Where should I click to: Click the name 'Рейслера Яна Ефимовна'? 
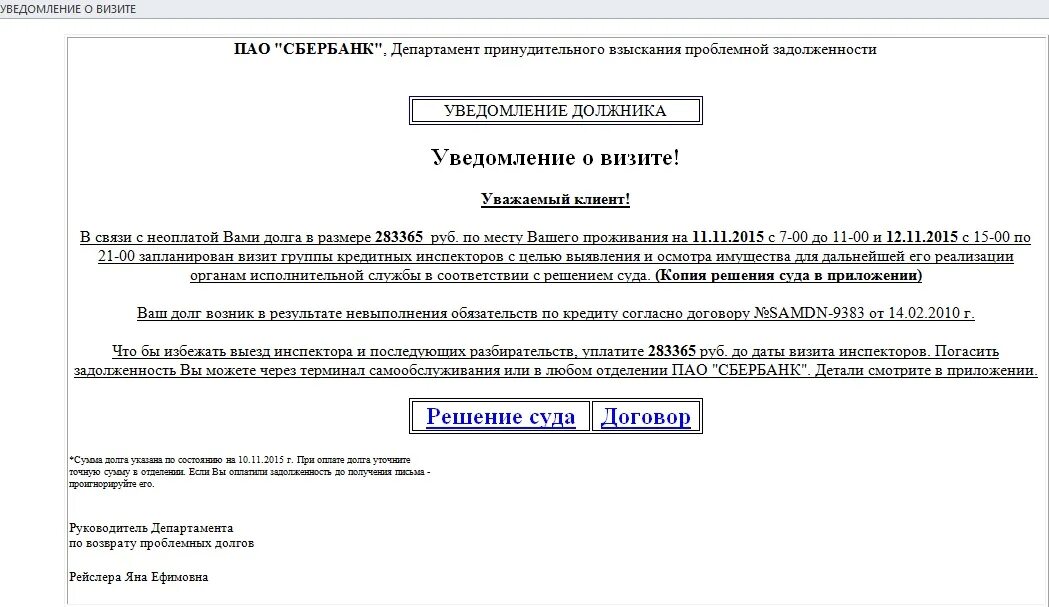pyautogui.click(x=138, y=577)
